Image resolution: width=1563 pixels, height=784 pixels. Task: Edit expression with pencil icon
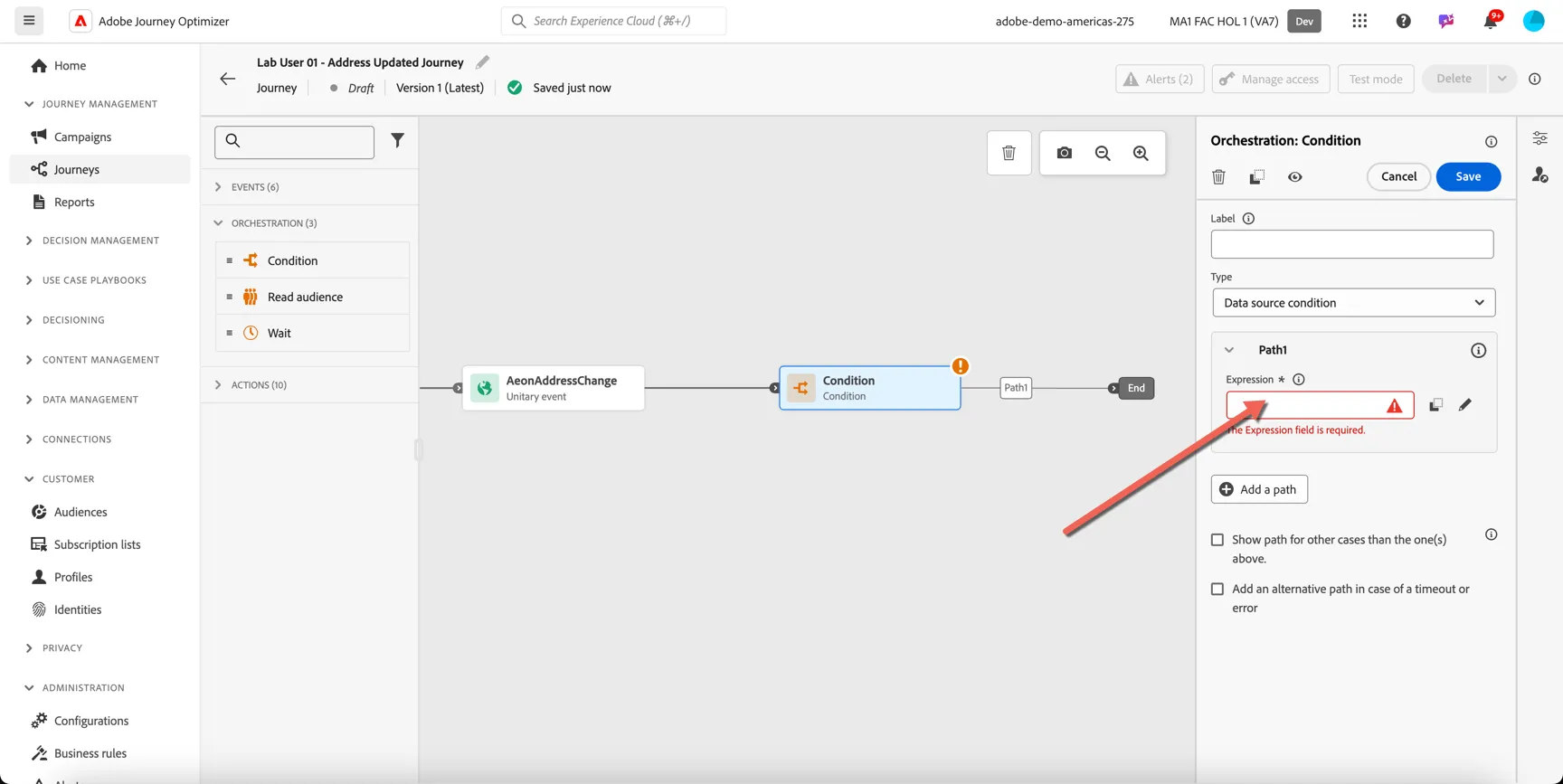[1465, 405]
